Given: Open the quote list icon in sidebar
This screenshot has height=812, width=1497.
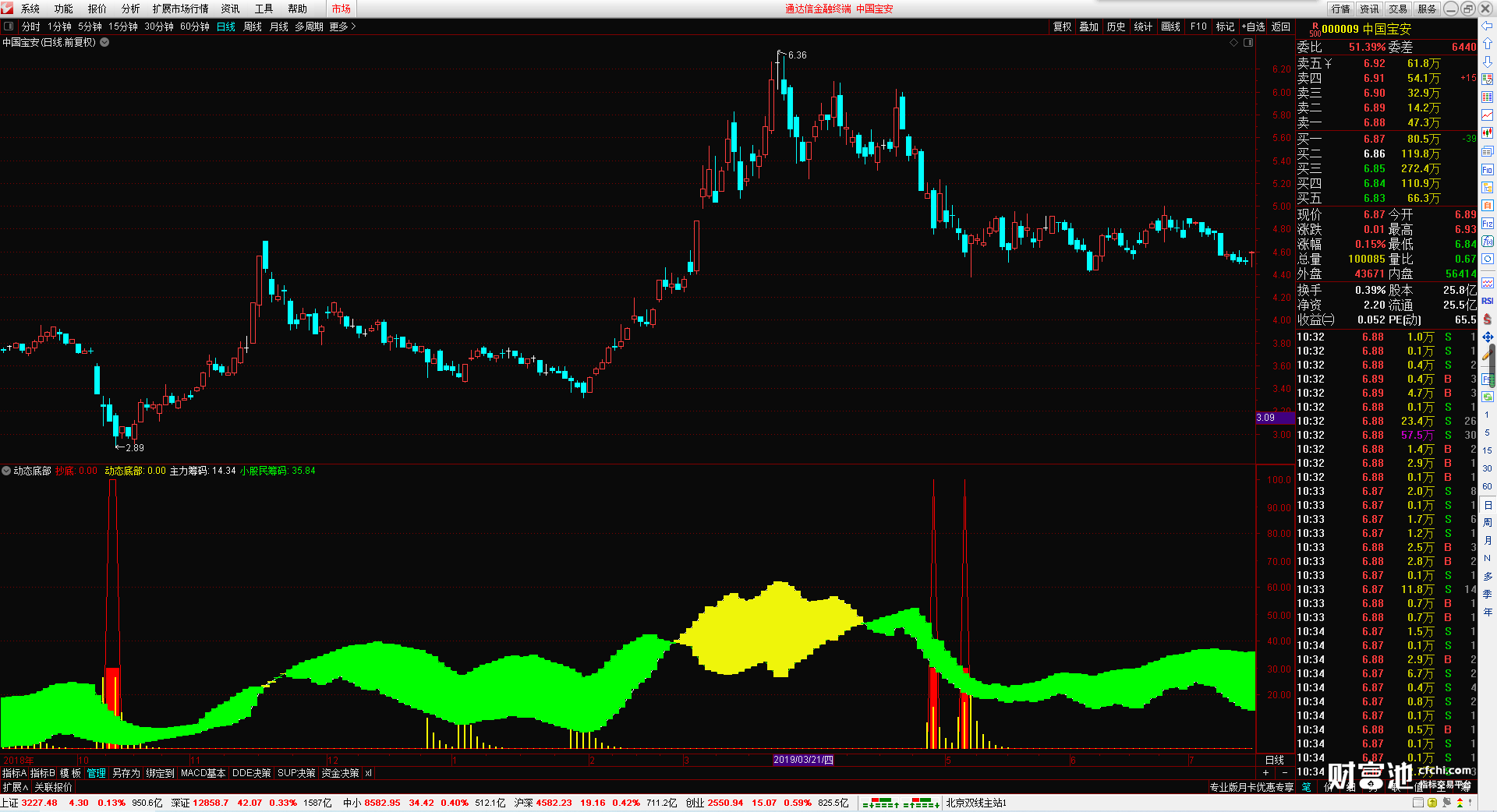Looking at the screenshot, I should [1487, 79].
